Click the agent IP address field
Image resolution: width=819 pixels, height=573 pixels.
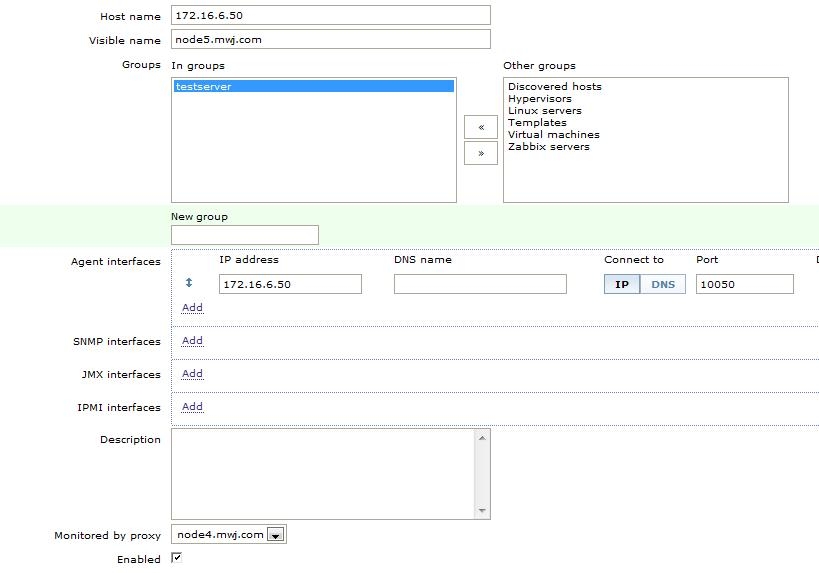(x=290, y=284)
